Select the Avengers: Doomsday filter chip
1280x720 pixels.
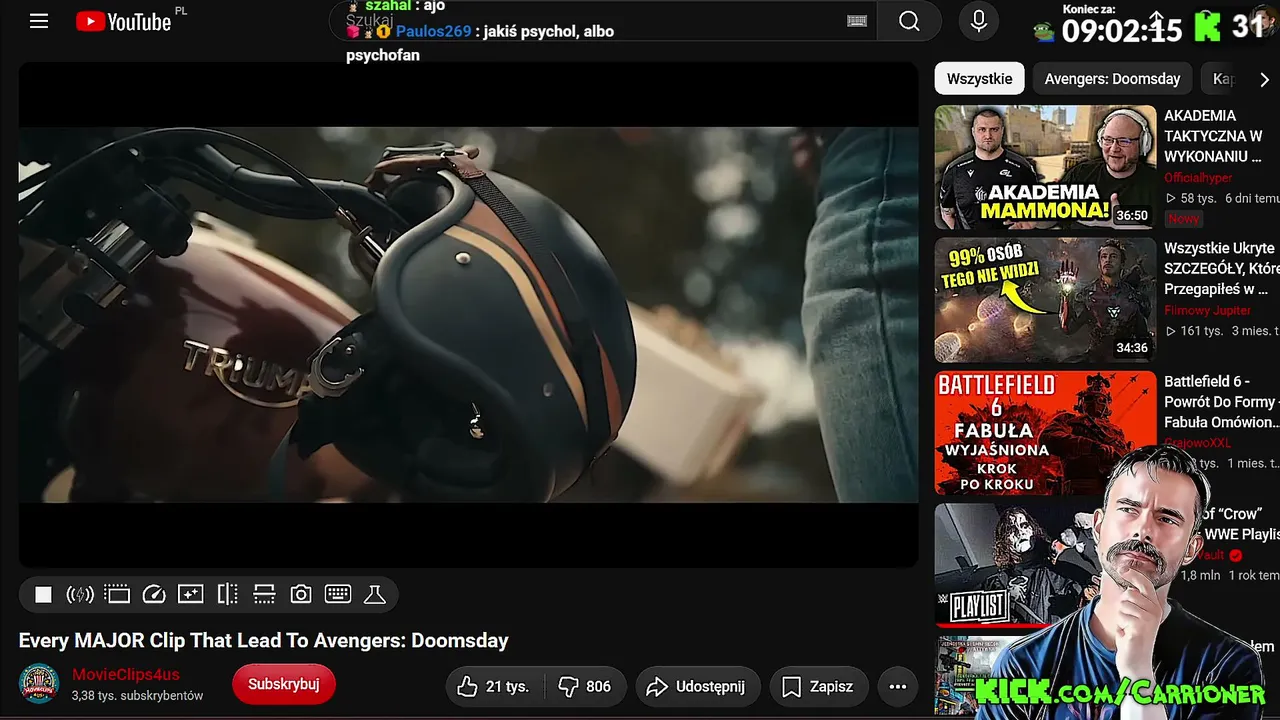[x=1112, y=79]
